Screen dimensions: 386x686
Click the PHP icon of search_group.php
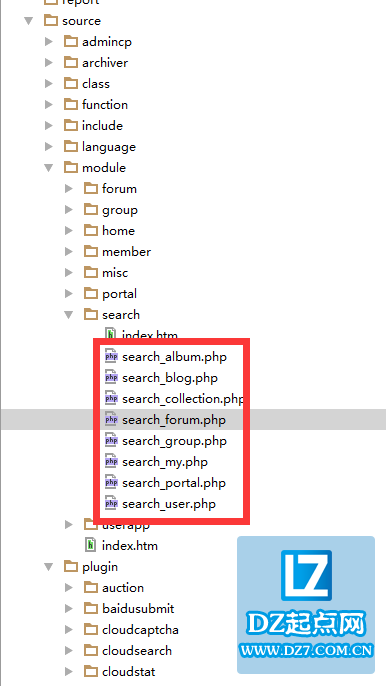click(111, 441)
